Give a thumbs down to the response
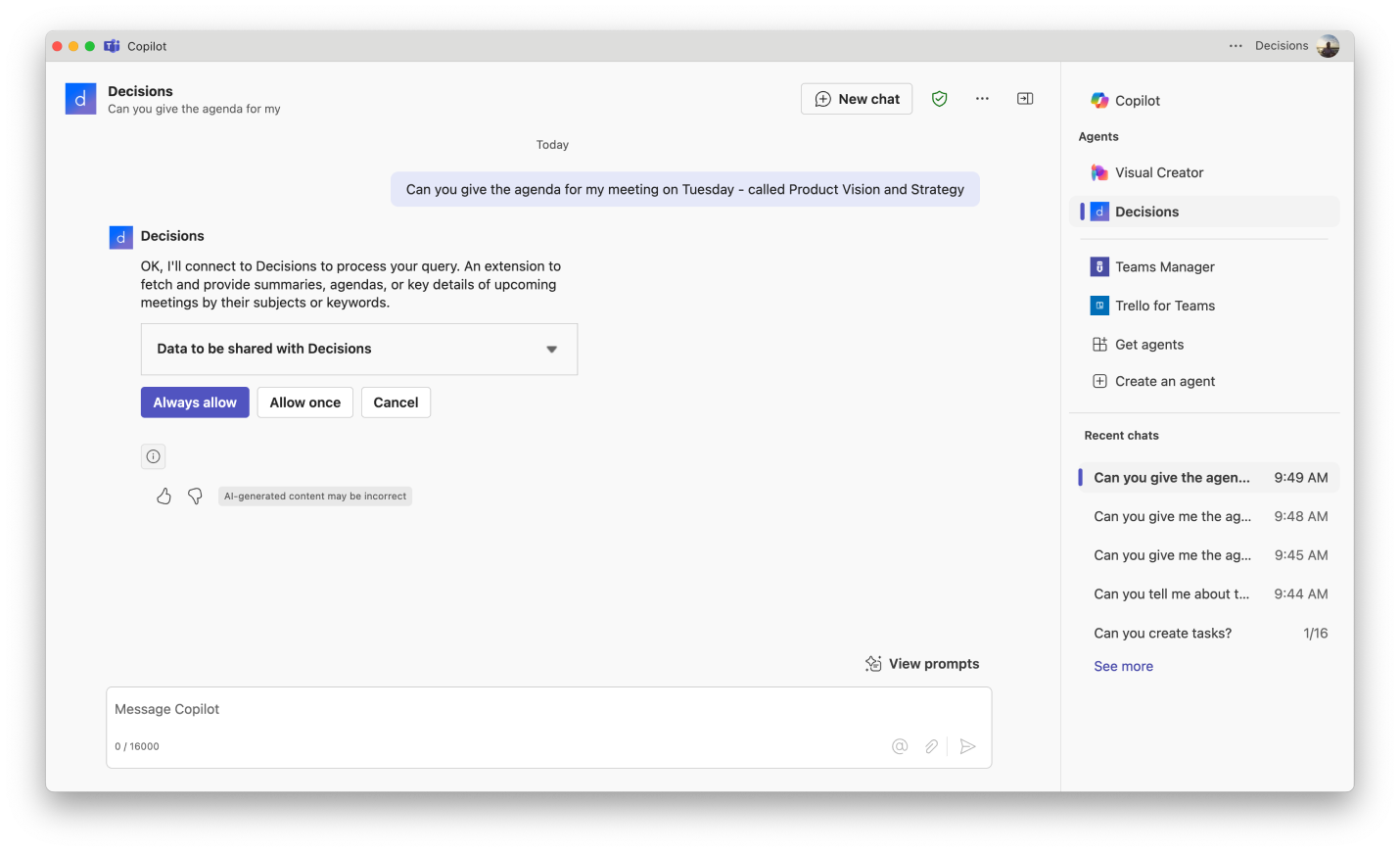The width and height of the screenshot is (1400, 852). click(195, 497)
